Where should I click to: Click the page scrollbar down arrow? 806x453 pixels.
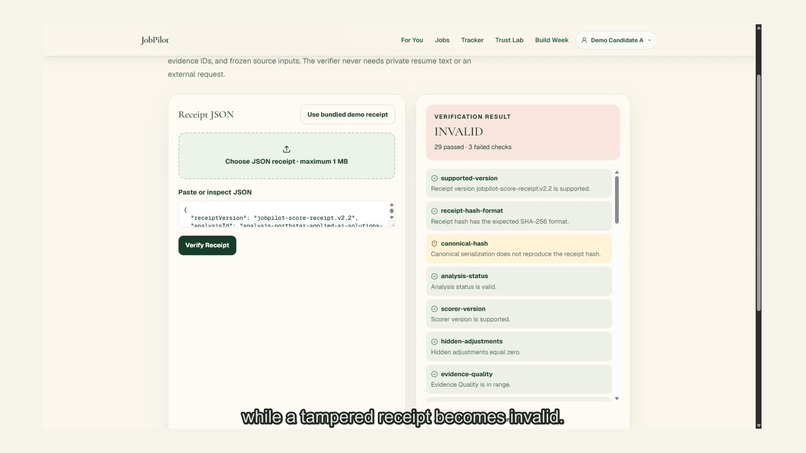758,425
